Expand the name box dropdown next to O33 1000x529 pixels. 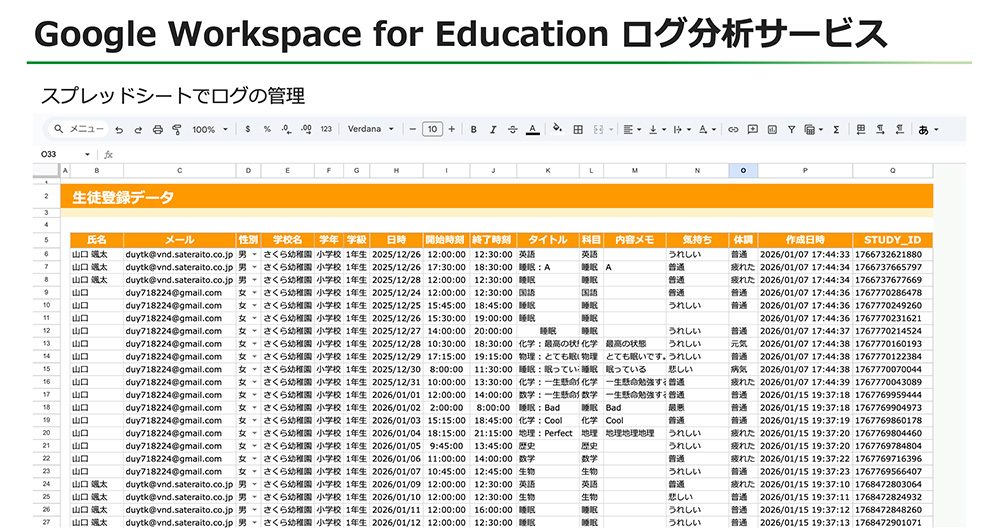88,155
